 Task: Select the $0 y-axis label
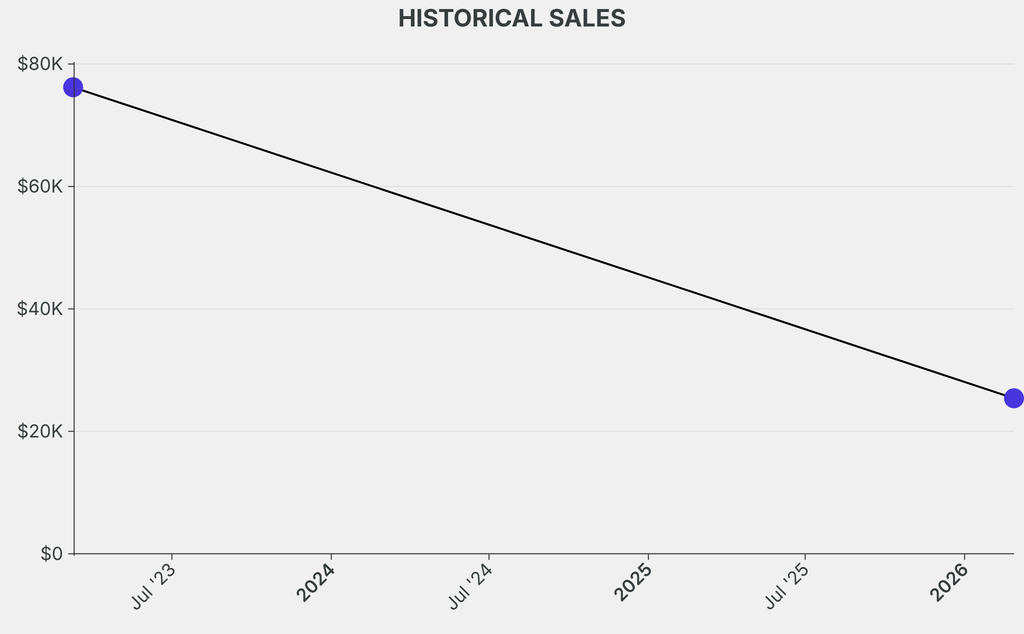point(51,554)
